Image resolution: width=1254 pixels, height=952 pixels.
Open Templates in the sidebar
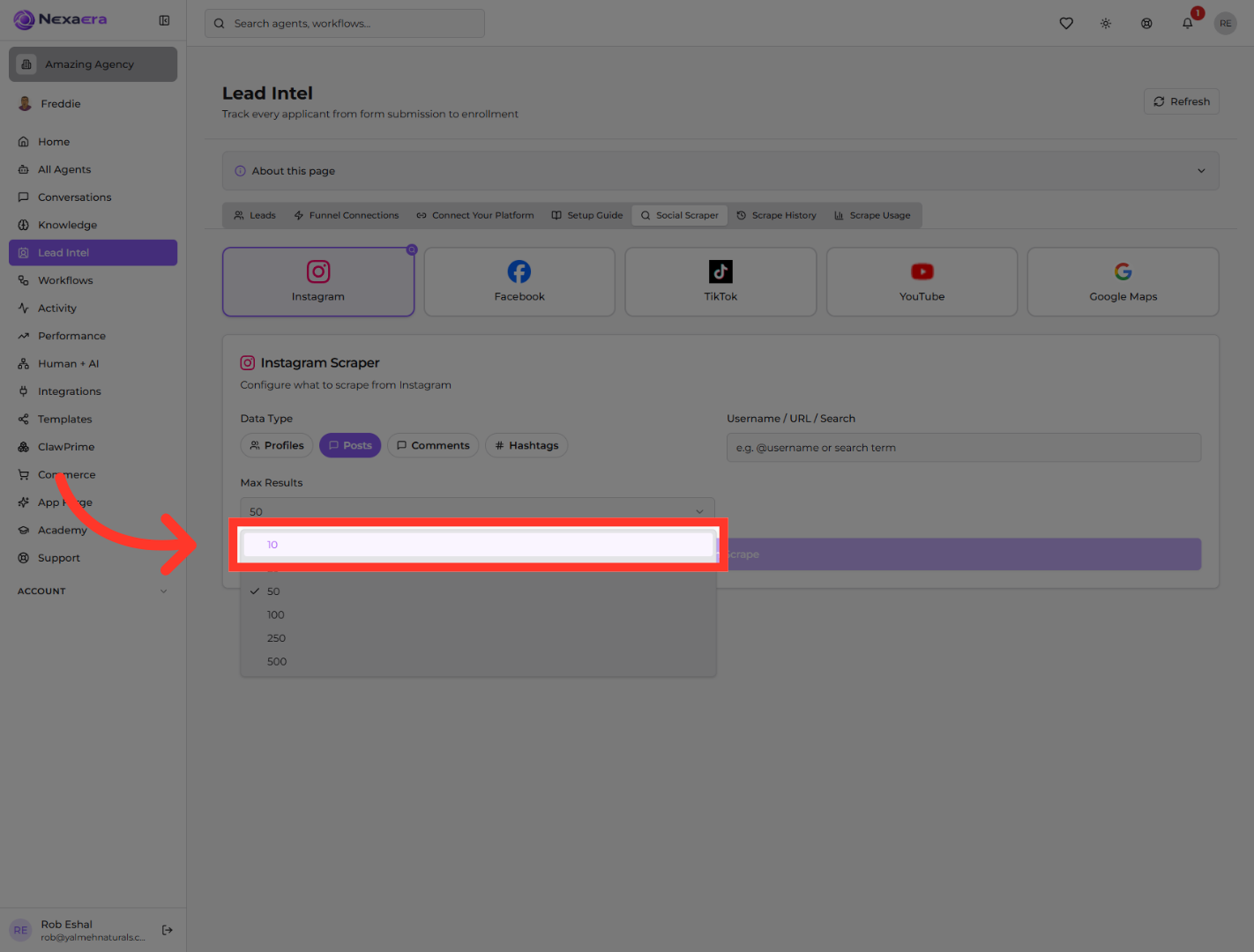(93, 420)
